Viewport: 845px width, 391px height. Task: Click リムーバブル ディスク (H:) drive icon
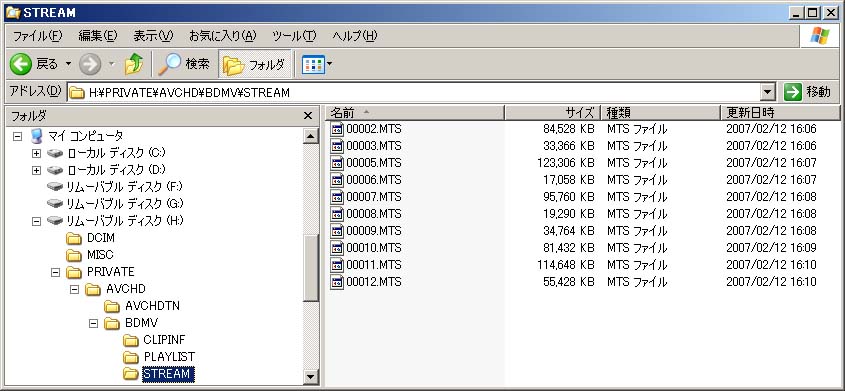[x=55, y=221]
